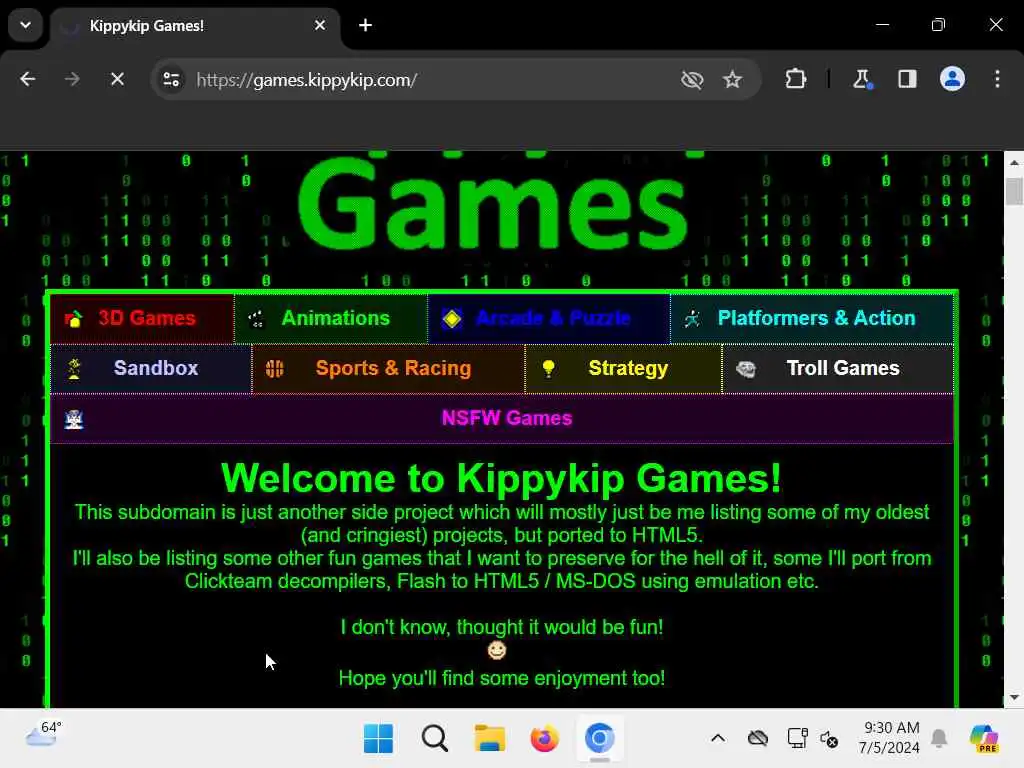The width and height of the screenshot is (1024, 768).
Task: Open the NSFW Games section
Action: [502, 419]
